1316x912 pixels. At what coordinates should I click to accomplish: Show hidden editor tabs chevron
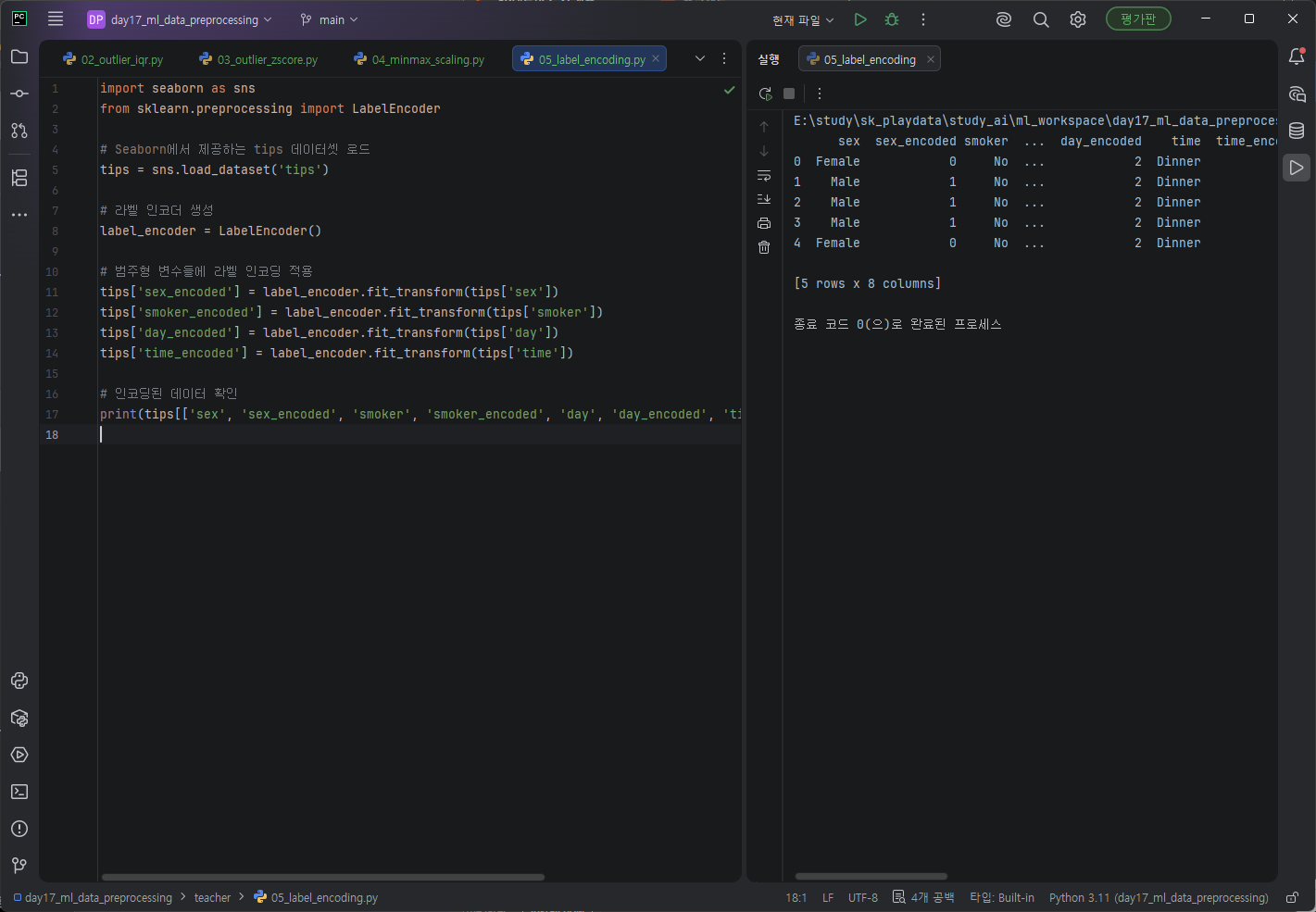click(700, 58)
